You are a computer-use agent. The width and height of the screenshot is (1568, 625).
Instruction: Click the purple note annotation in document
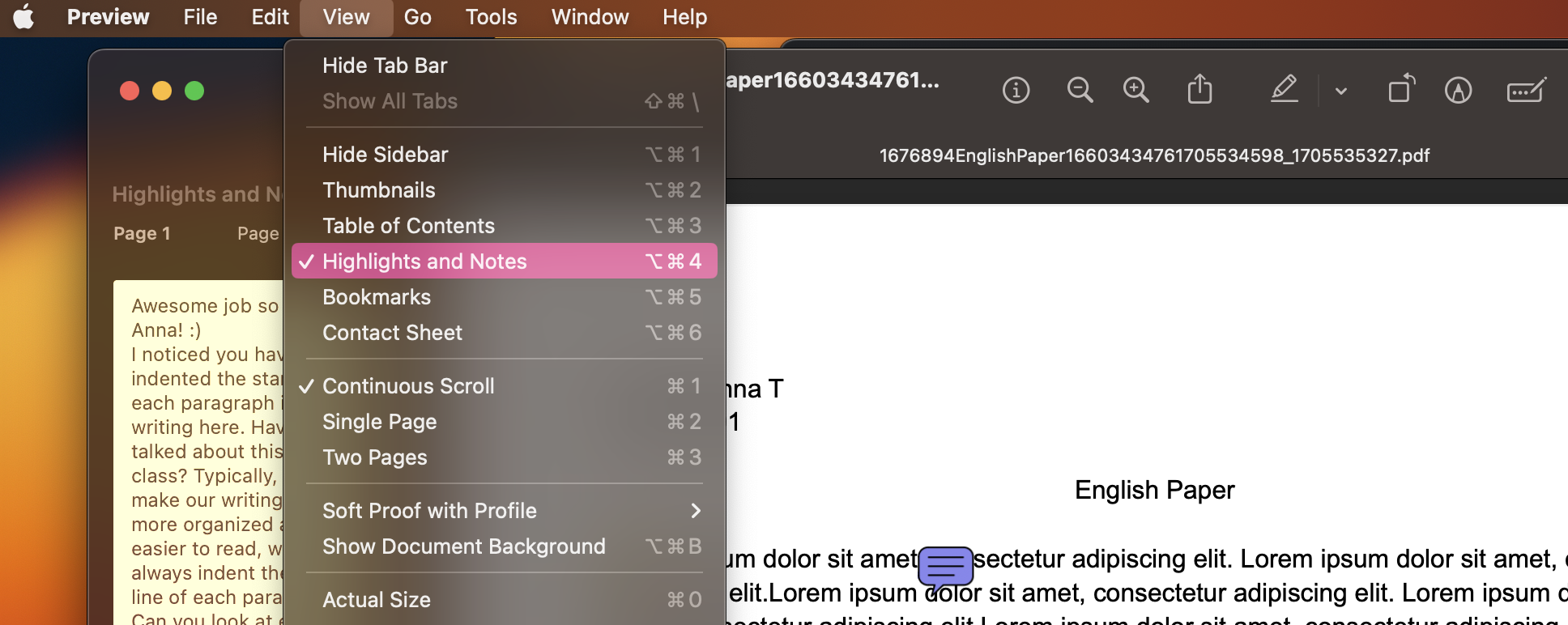945,568
